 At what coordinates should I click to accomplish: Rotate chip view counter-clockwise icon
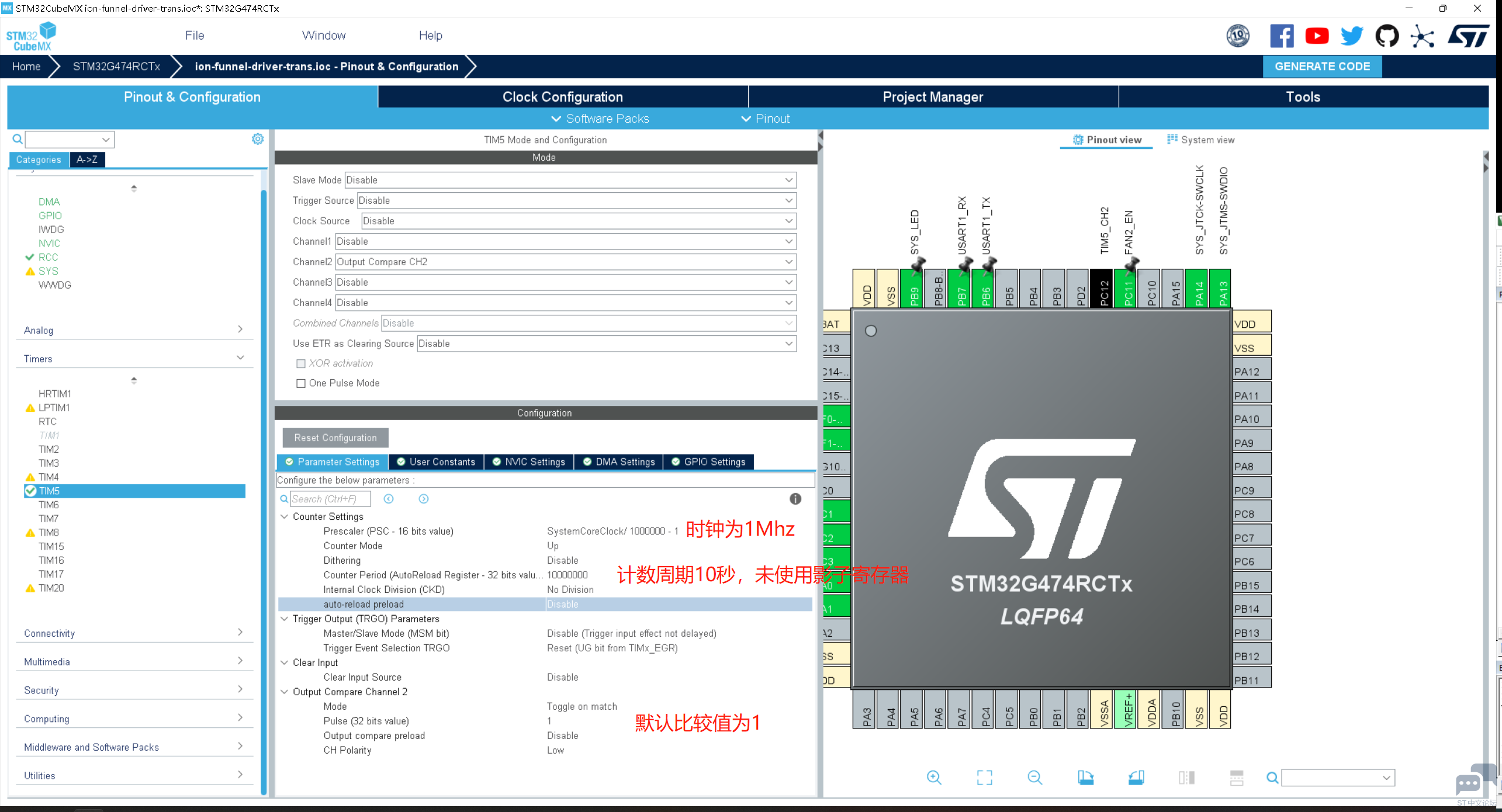[1136, 778]
